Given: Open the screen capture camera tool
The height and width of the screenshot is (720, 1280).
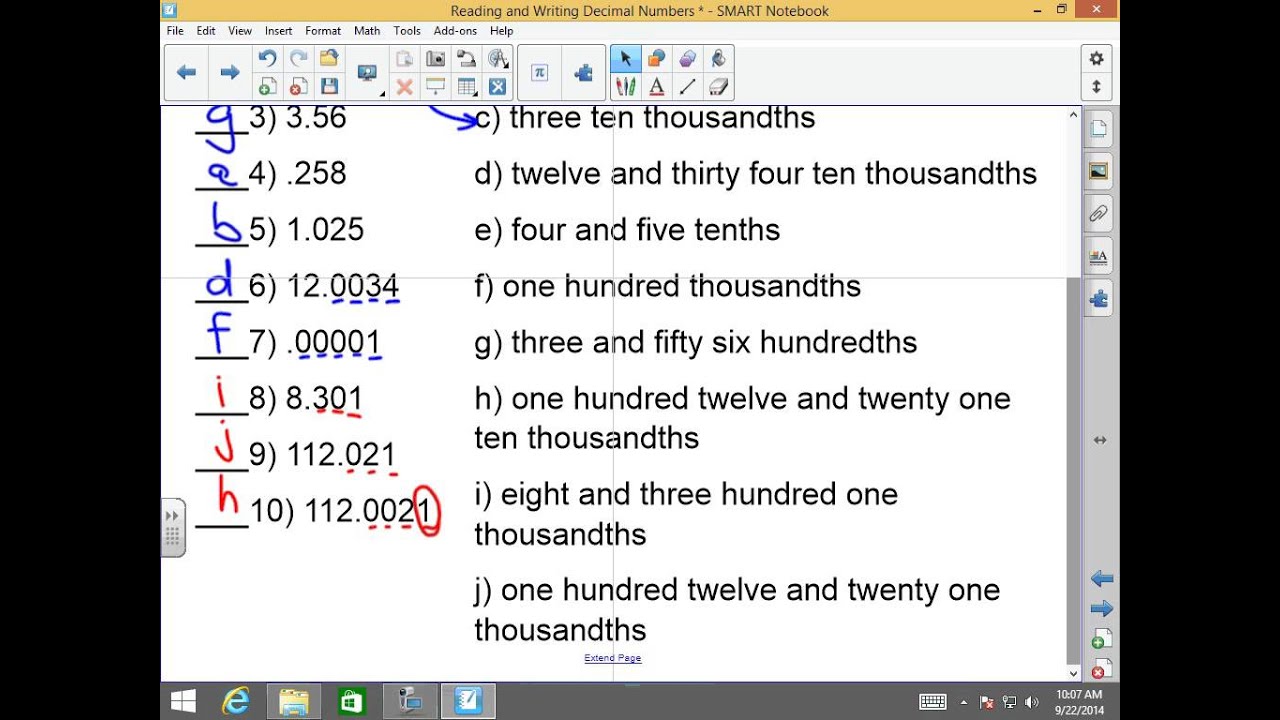Looking at the screenshot, I should (x=435, y=59).
